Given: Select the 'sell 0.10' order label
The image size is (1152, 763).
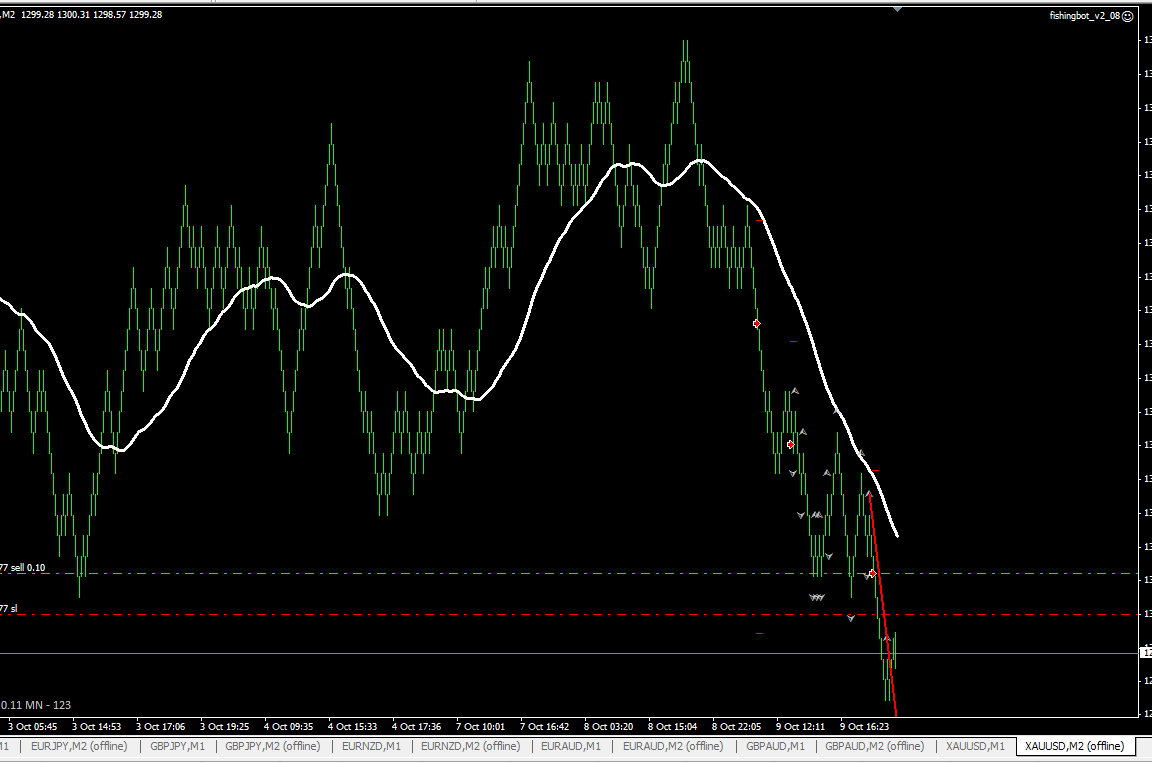Looking at the screenshot, I should 28,568.
